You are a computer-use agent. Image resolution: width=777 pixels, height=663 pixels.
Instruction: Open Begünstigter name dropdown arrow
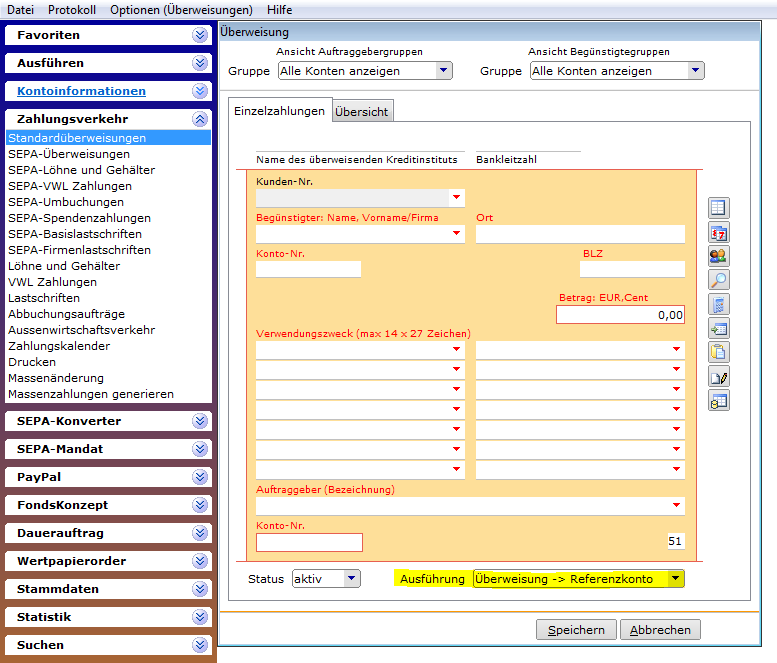point(456,233)
